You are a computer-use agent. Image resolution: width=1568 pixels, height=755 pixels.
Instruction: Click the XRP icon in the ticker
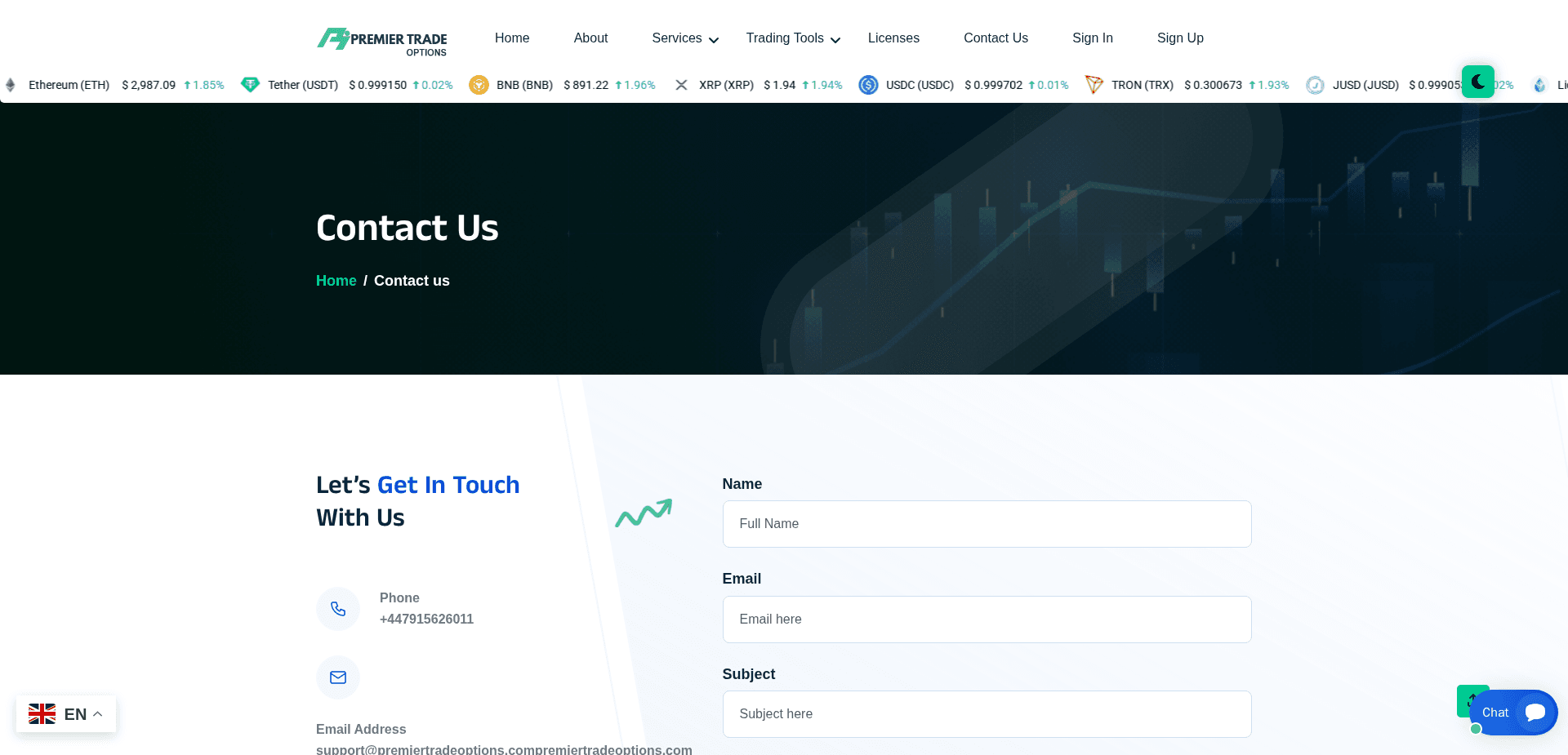[682, 84]
